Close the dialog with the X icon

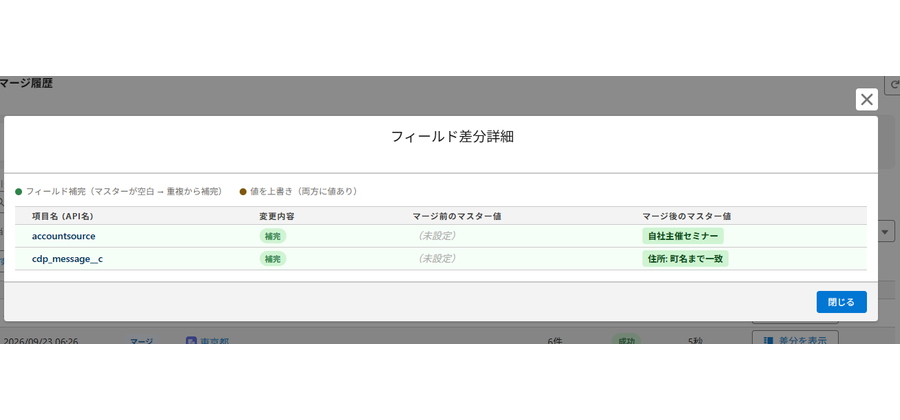(867, 99)
